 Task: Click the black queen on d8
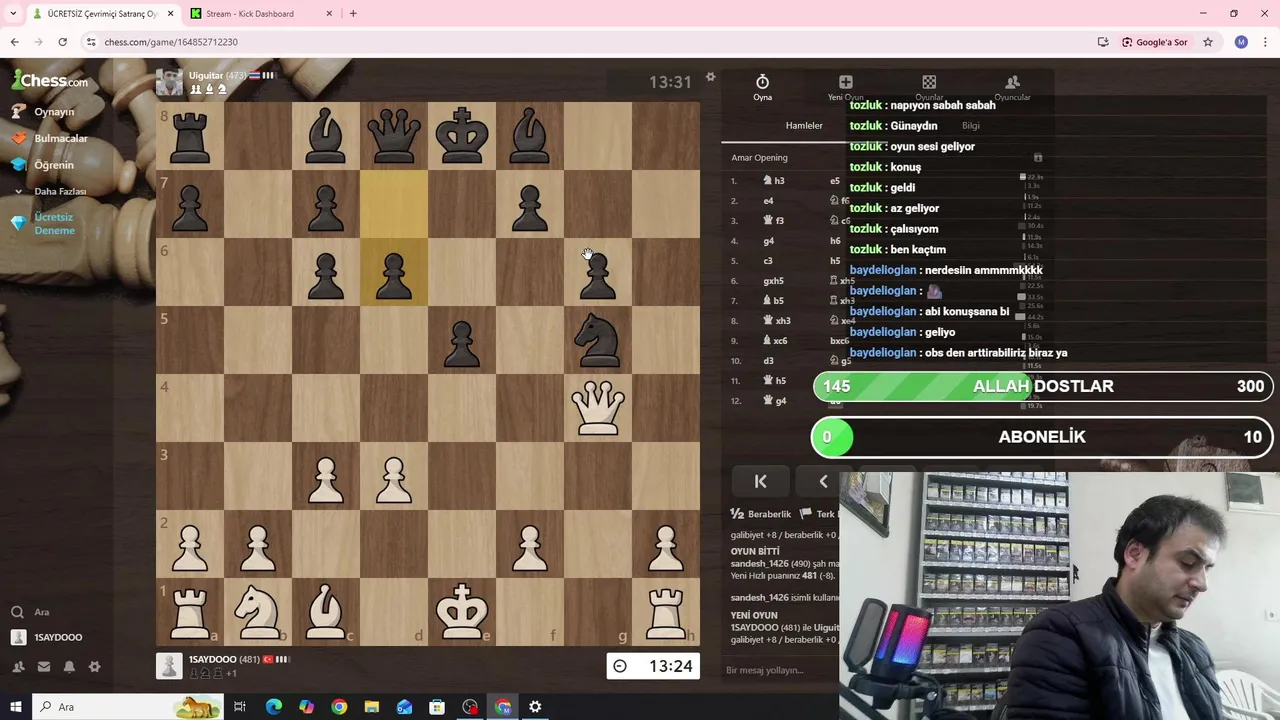click(x=394, y=136)
